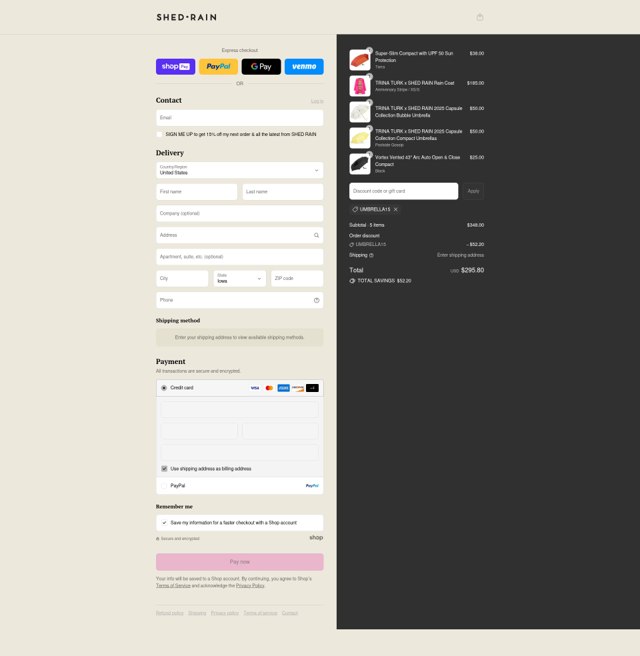
Task: Focus the Last name field
Action: pyautogui.click(x=283, y=192)
